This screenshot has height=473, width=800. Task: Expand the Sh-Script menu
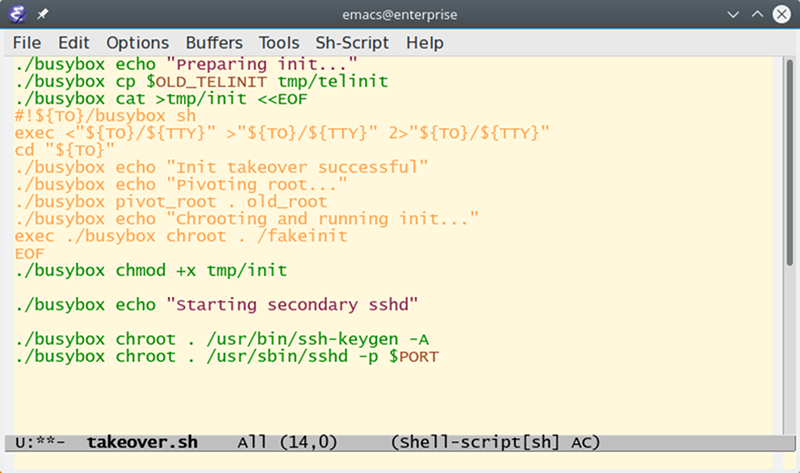click(x=352, y=43)
